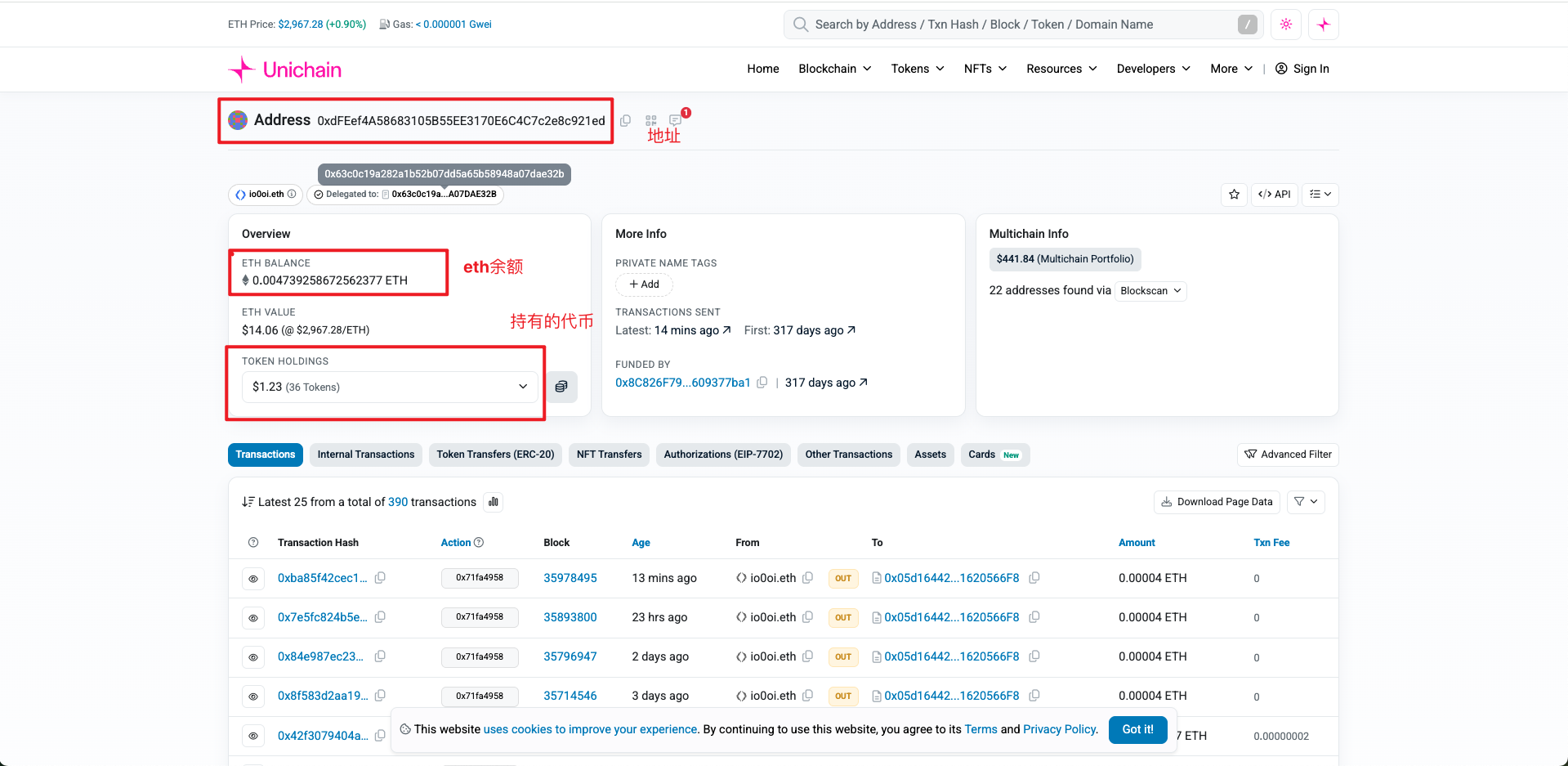
Task: Open transactions chart analytics icon
Action: 494,502
